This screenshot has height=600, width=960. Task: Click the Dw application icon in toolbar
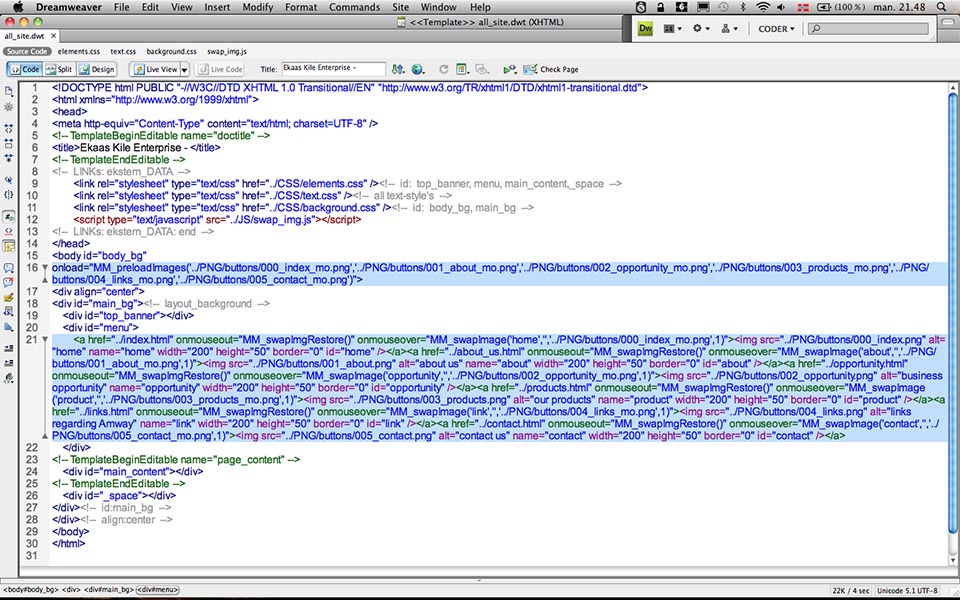[x=646, y=29]
